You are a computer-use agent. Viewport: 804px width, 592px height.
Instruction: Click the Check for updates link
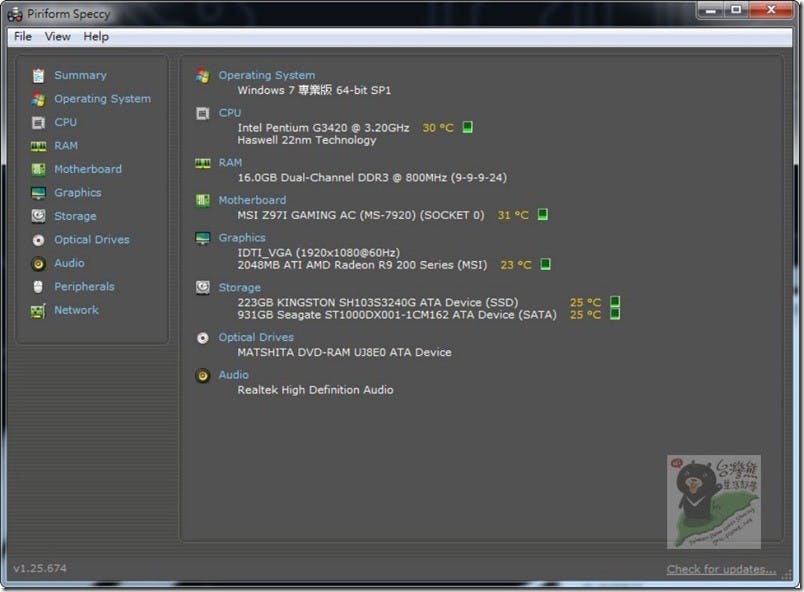721,569
